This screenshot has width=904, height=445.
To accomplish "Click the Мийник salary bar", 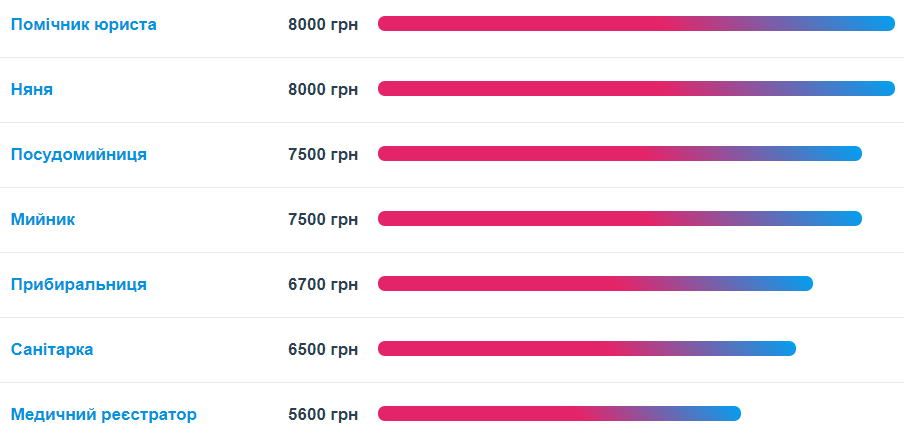I will click(620, 219).
